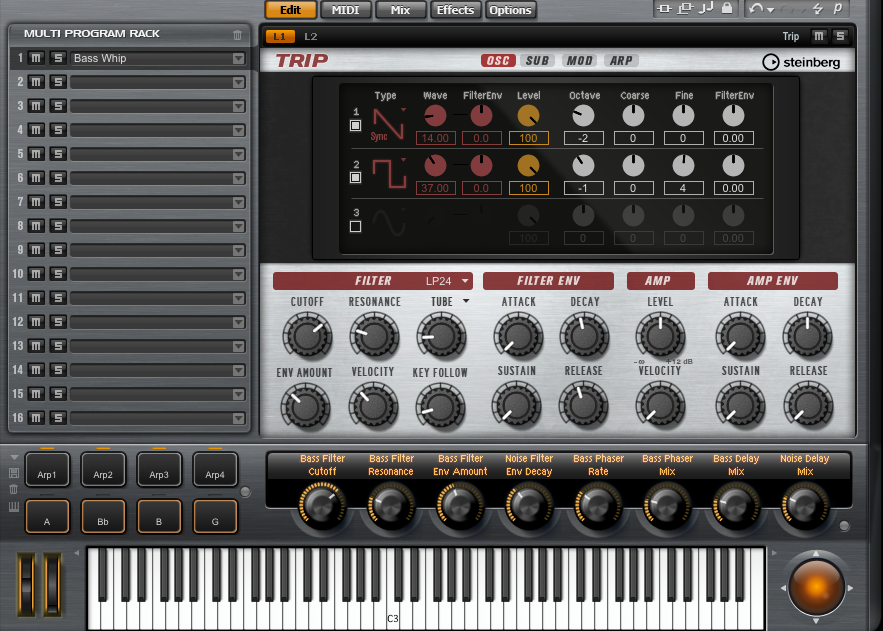Open slot 16 program dropdown arrow
The width and height of the screenshot is (883, 631).
pos(239,418)
